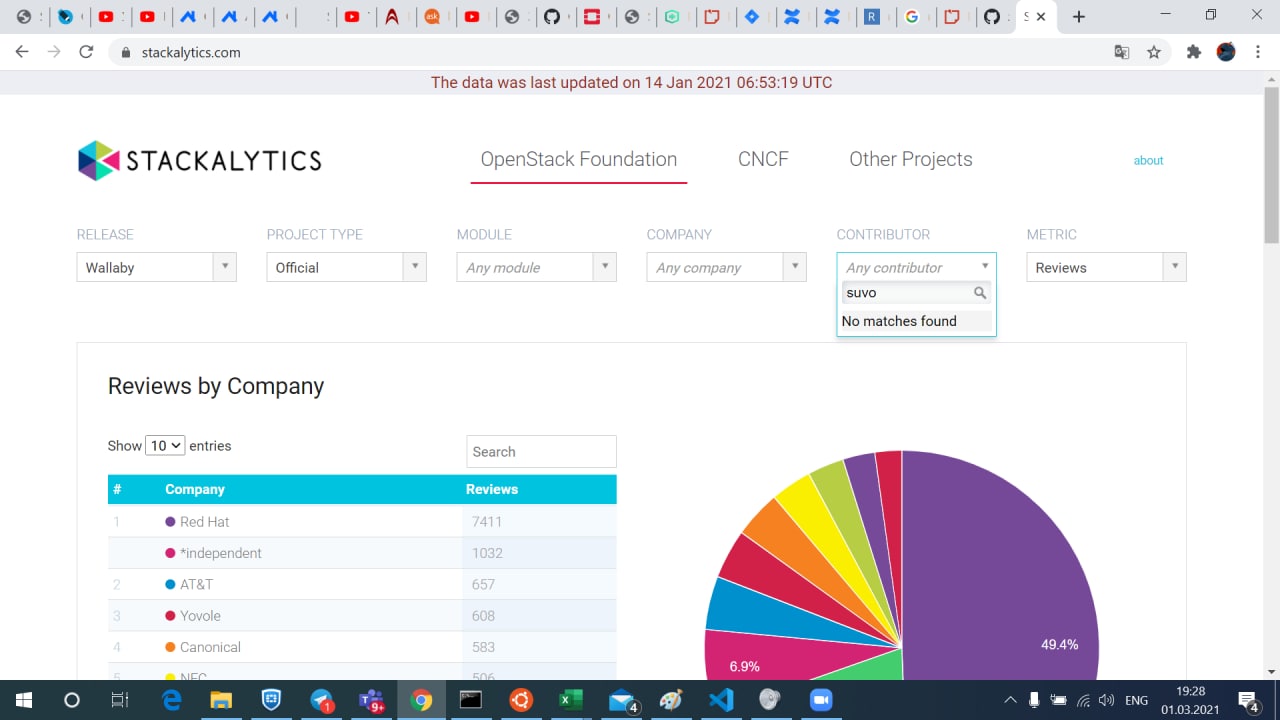Viewport: 1280px width, 720px height.
Task: Expand the Any module dropdown
Action: pyautogui.click(x=536, y=267)
